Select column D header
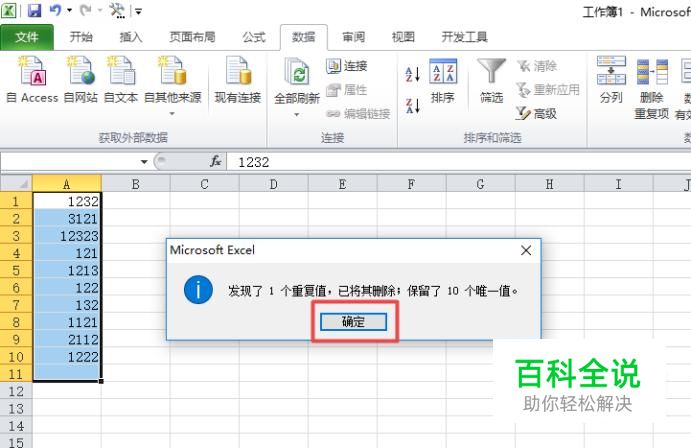The width and height of the screenshot is (691, 448). tap(274, 184)
